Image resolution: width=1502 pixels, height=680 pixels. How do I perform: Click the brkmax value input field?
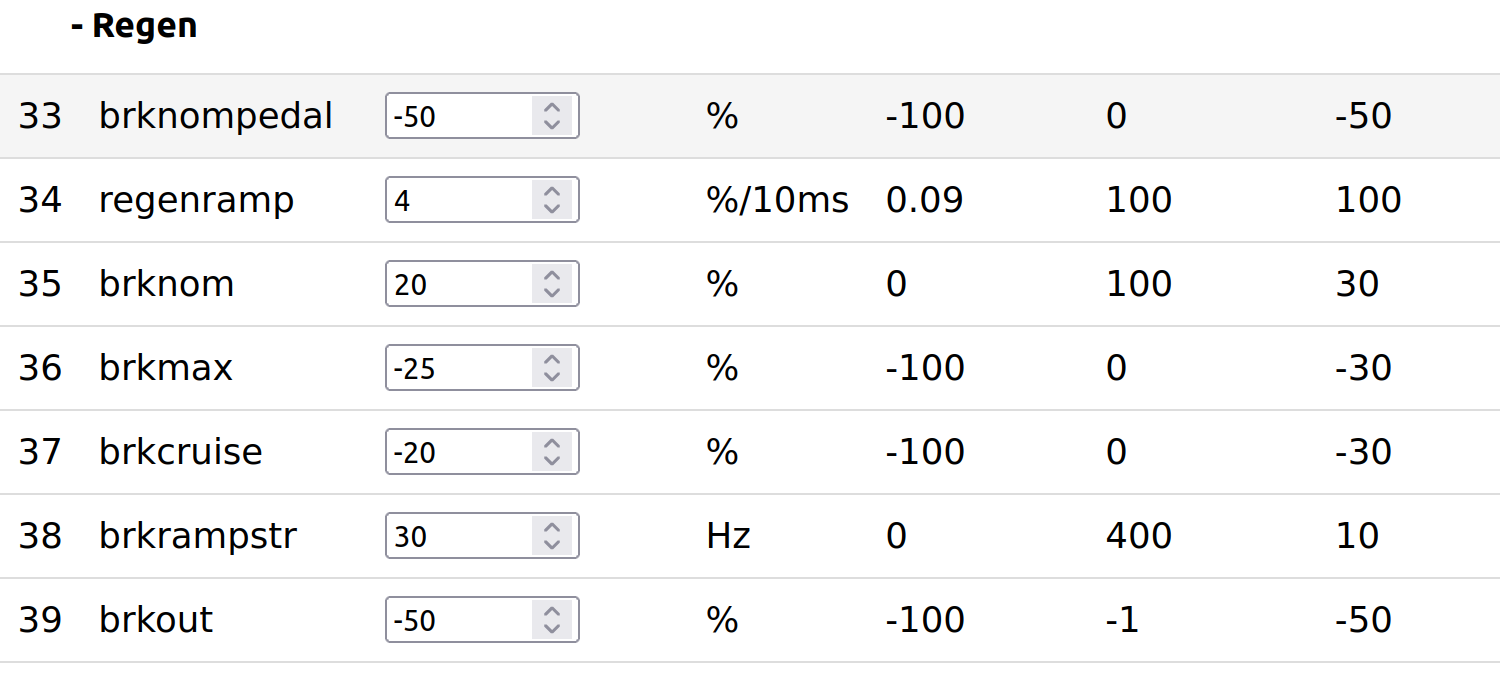pos(460,368)
